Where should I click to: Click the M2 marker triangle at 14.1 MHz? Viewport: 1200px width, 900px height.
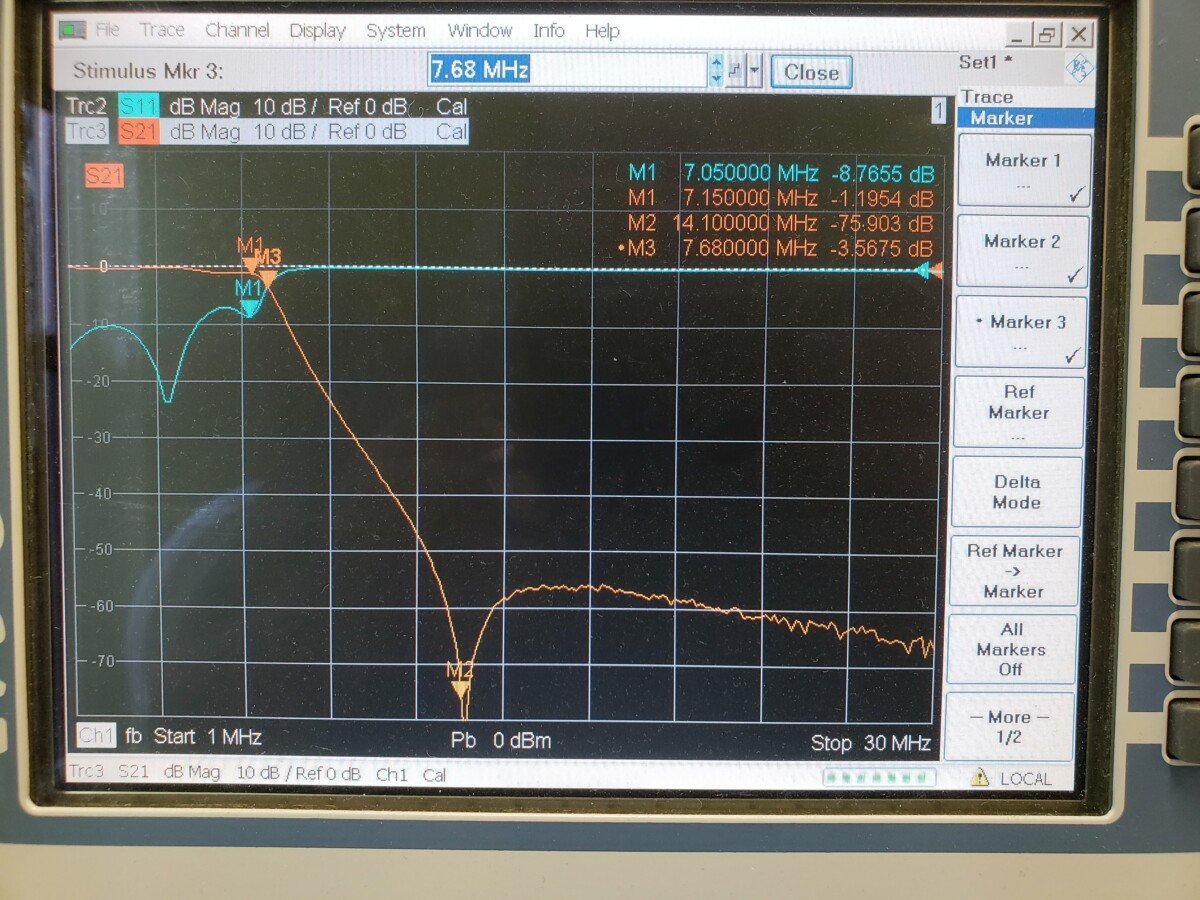click(x=459, y=688)
